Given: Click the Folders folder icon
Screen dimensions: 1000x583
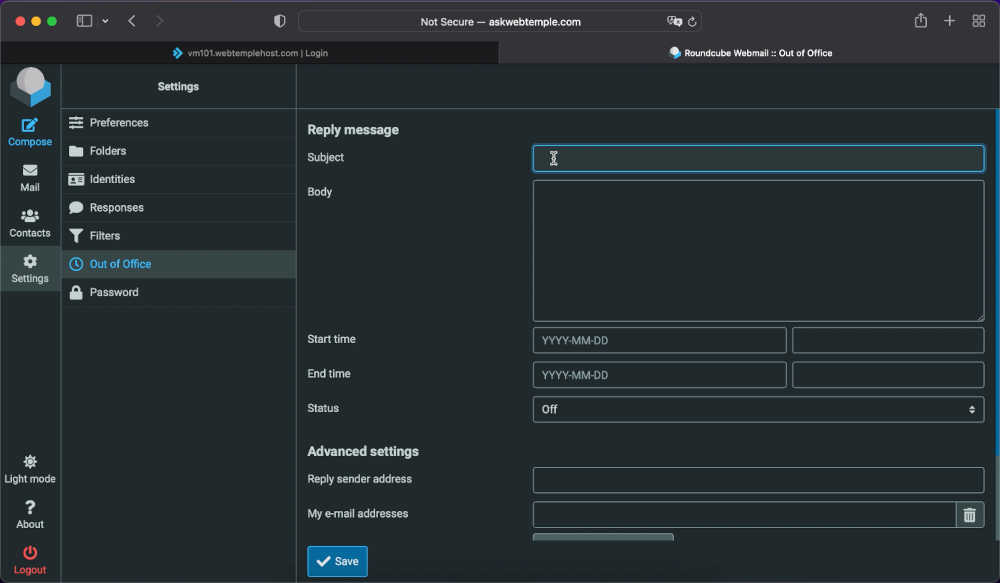Looking at the screenshot, I should (x=76, y=151).
